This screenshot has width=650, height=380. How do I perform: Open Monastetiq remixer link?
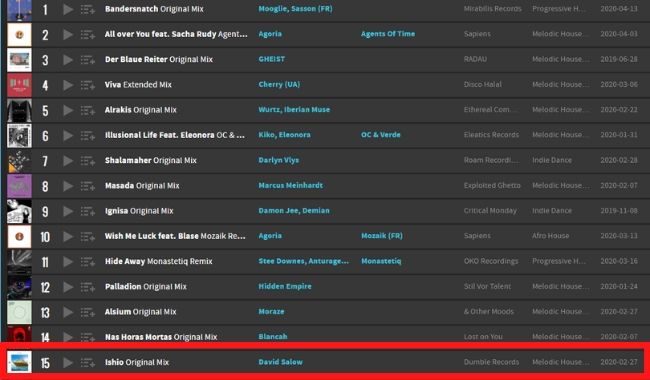(381, 261)
